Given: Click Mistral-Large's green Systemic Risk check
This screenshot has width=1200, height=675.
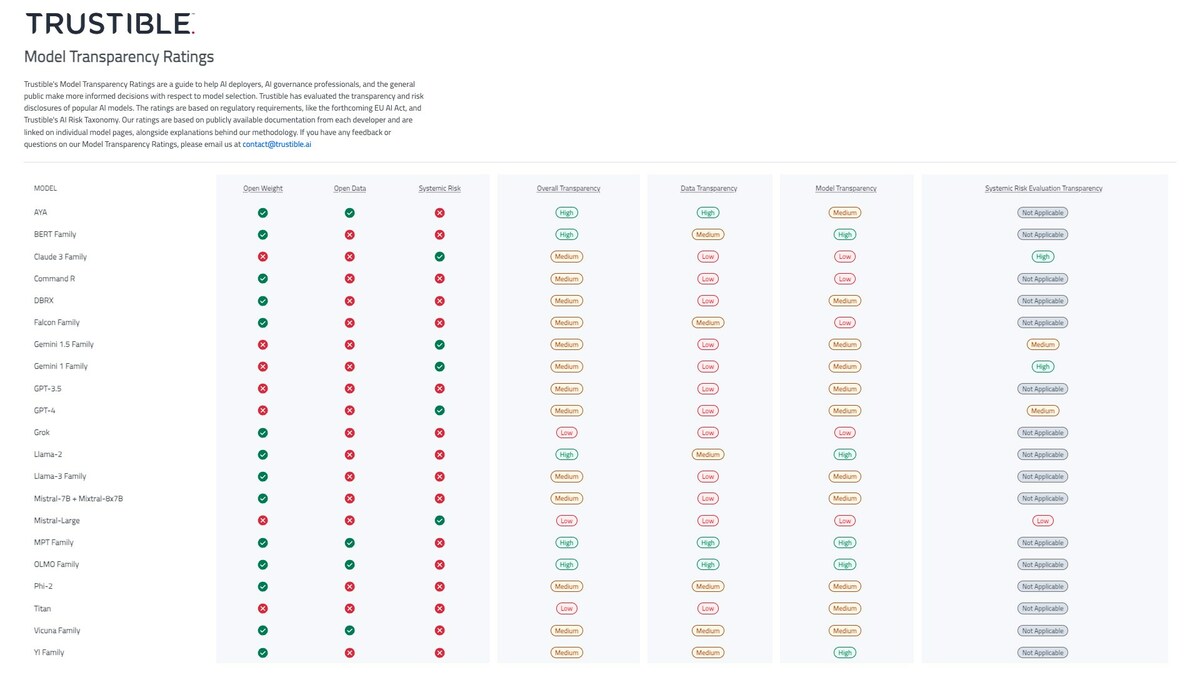Looking at the screenshot, I should 440,521.
